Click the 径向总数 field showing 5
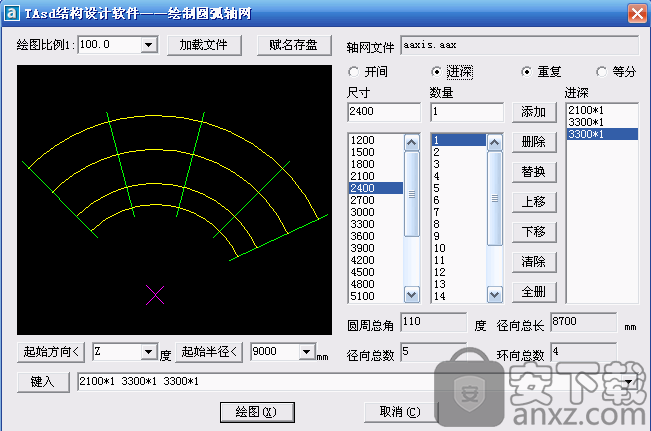Viewport: 651px width, 431px height. [x=434, y=352]
